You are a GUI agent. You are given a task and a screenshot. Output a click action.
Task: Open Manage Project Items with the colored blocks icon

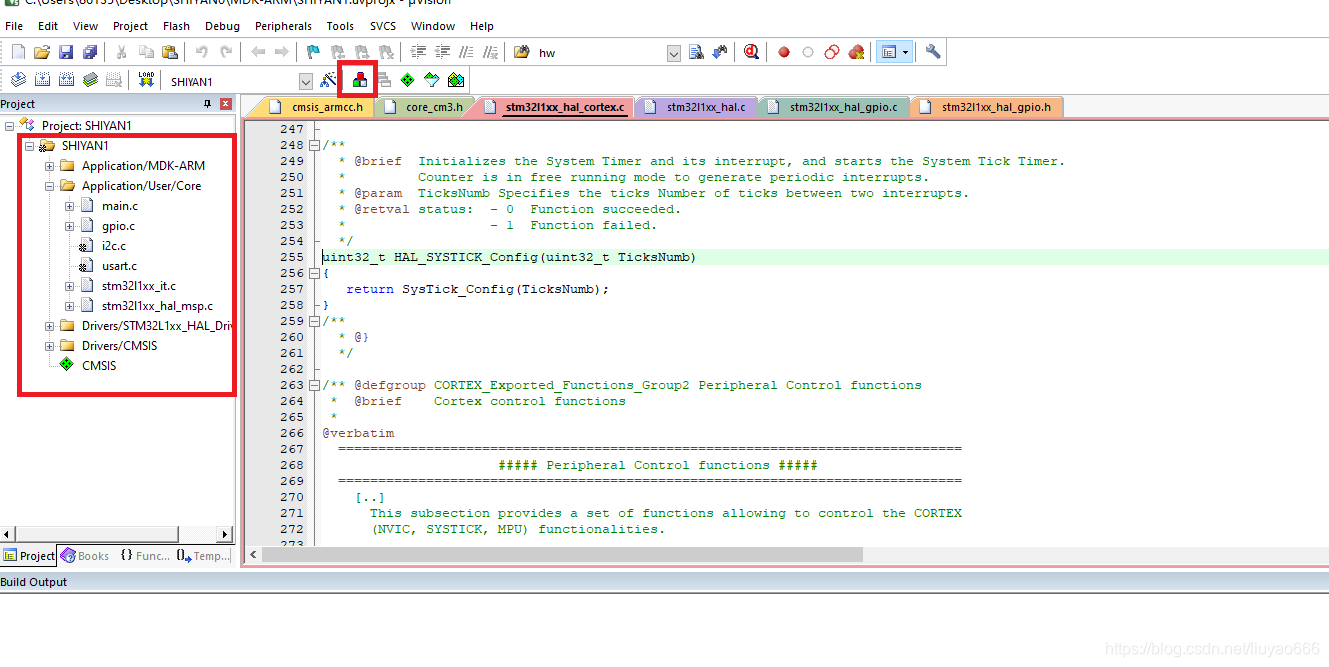click(x=359, y=80)
